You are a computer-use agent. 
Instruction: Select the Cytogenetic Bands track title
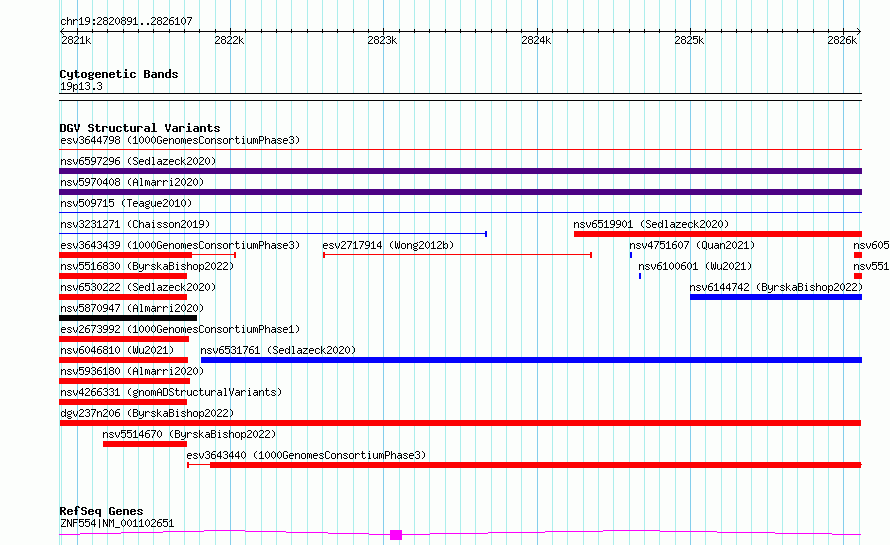[x=119, y=74]
